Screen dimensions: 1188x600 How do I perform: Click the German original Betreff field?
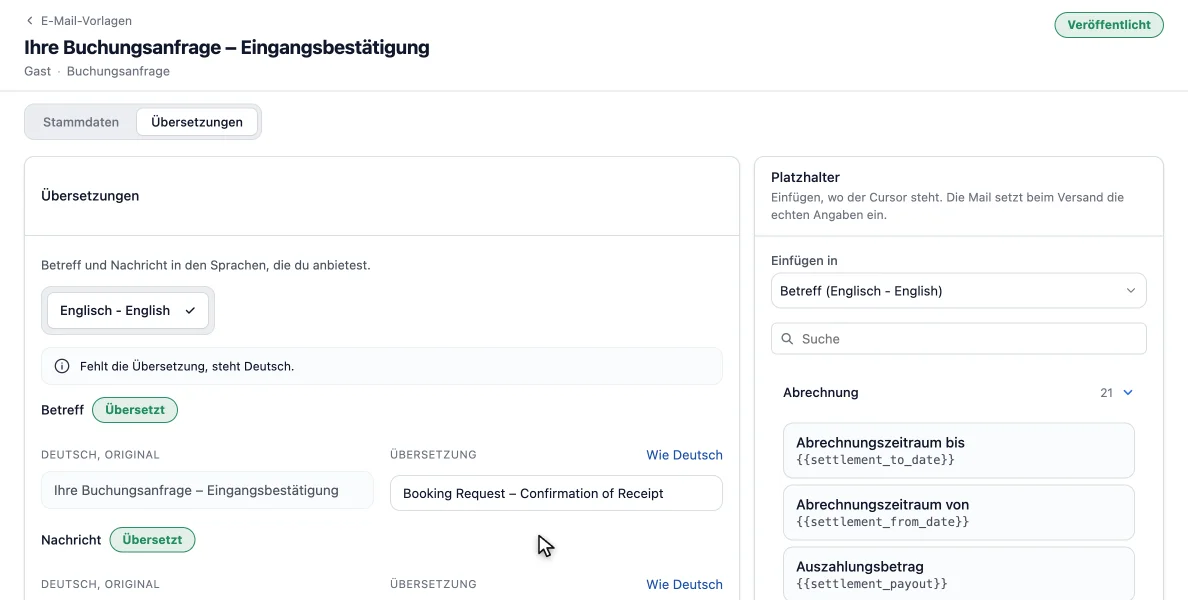click(207, 490)
